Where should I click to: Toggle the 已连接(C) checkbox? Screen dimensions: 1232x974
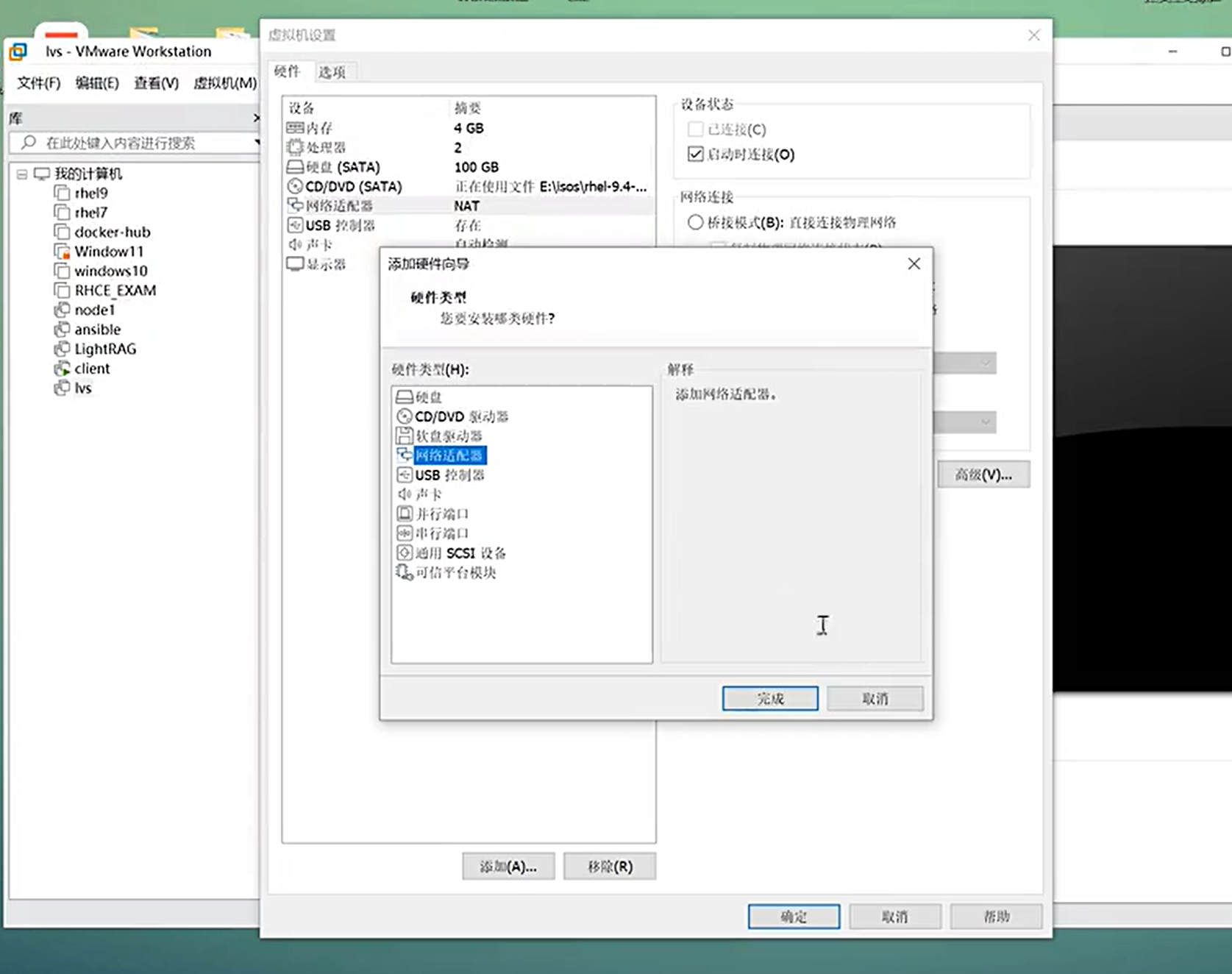pyautogui.click(x=695, y=129)
